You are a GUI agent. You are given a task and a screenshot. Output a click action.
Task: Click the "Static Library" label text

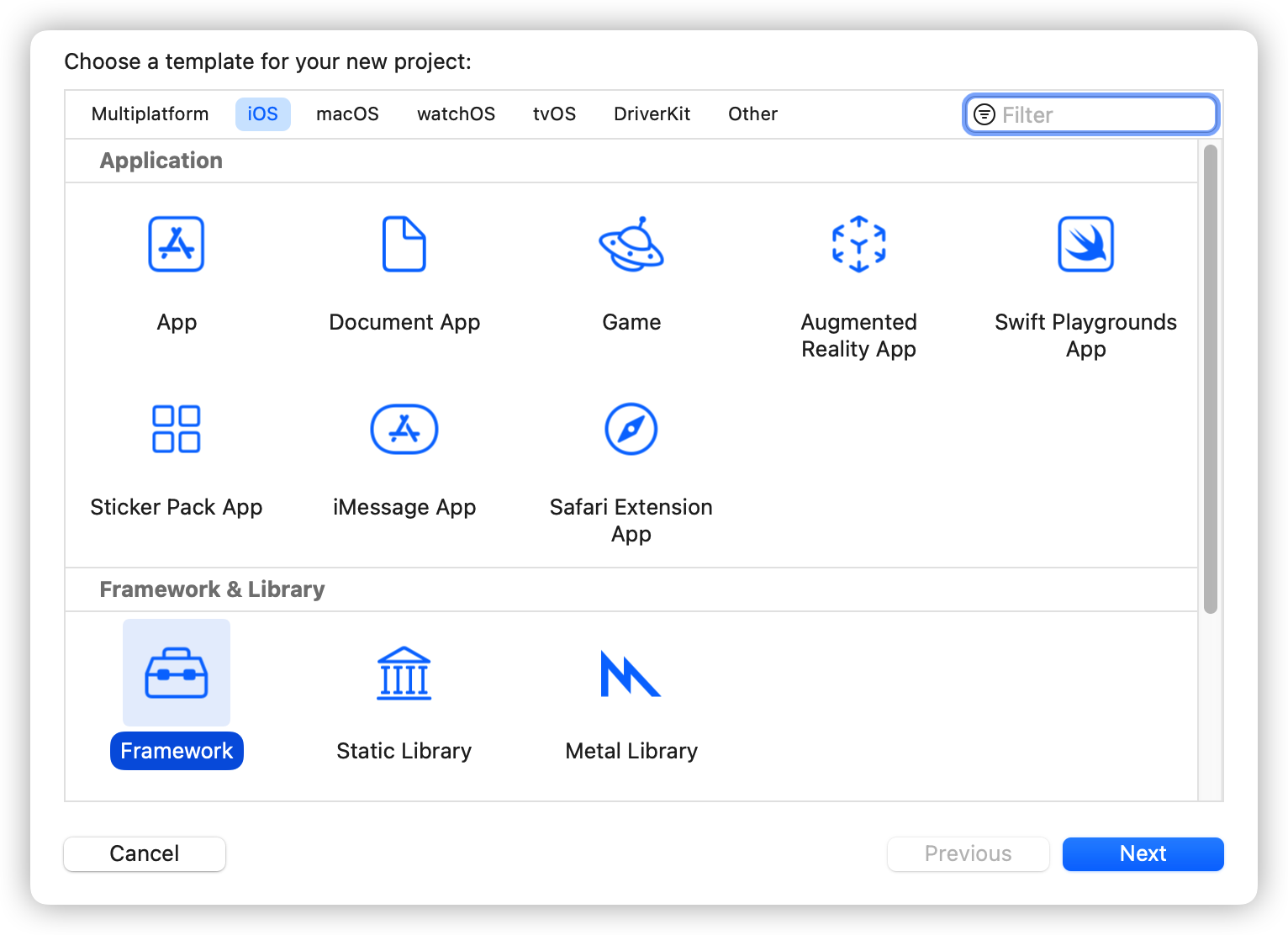tap(404, 751)
